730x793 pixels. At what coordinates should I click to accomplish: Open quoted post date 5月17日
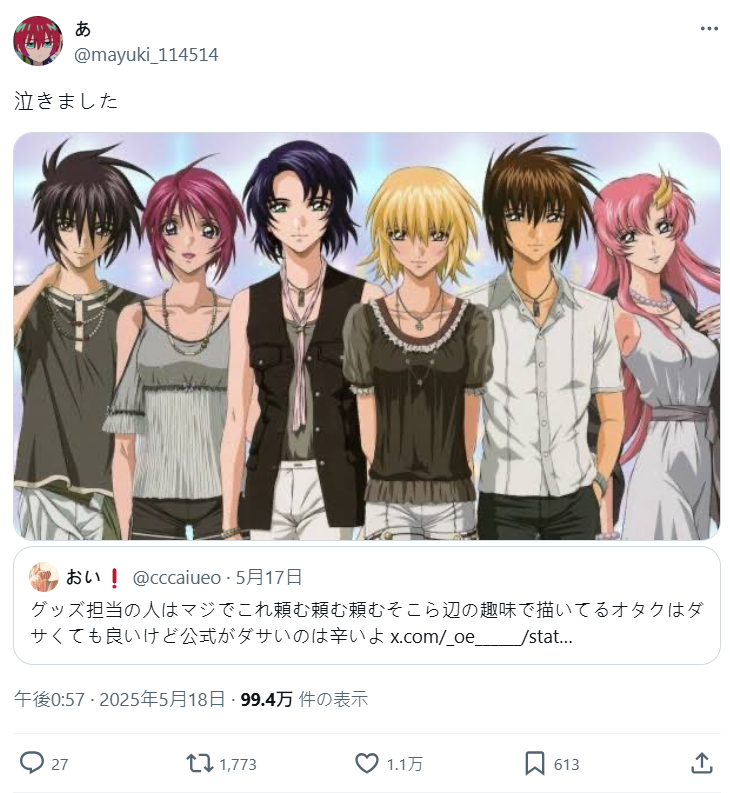pos(269,577)
